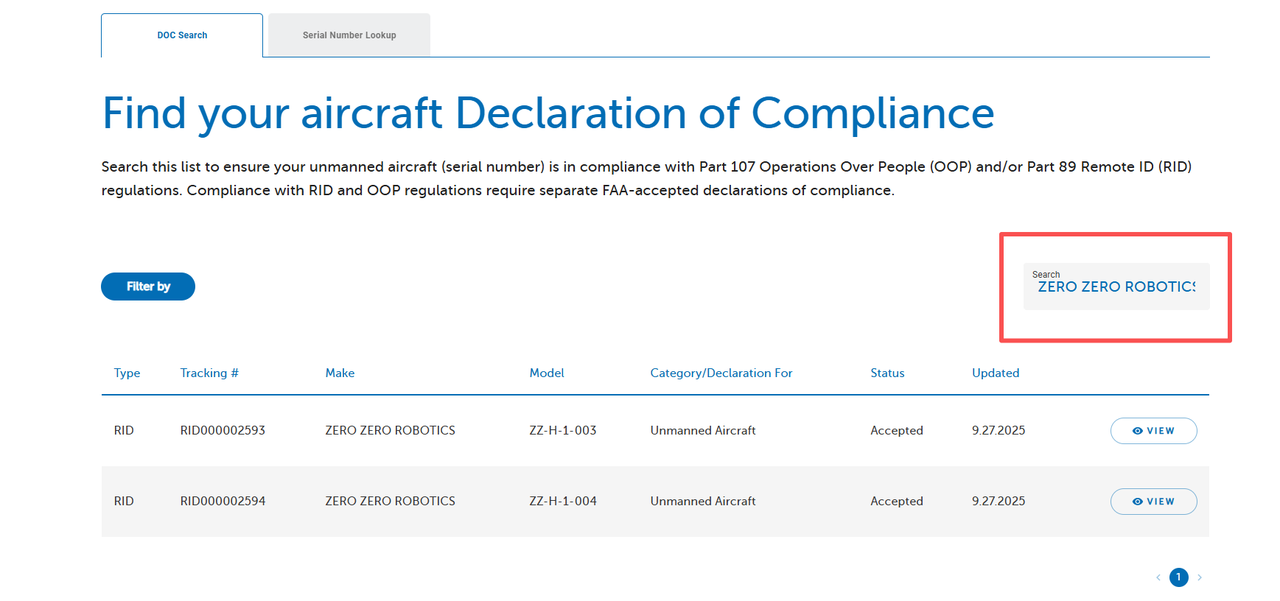This screenshot has height=601, width=1280.
Task: Click RID type in RID000002594 row
Action: tap(124, 501)
